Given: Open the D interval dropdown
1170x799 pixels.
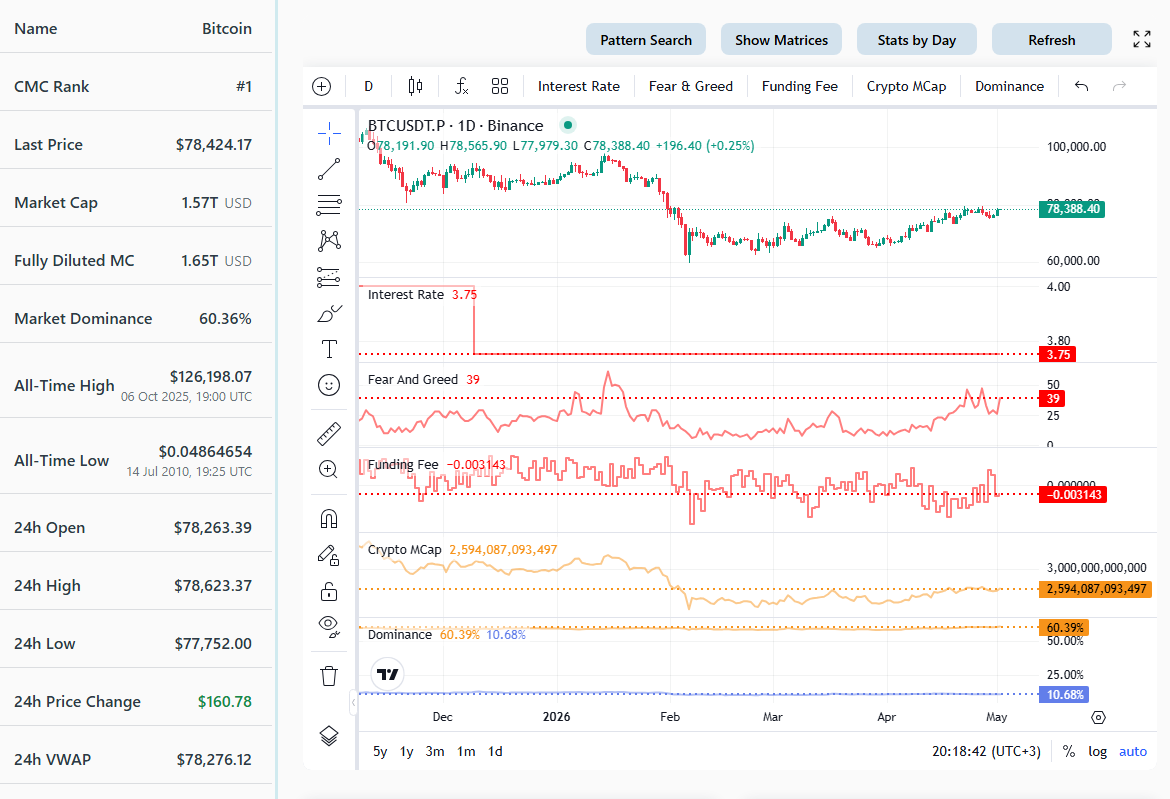Looking at the screenshot, I should [x=369, y=87].
